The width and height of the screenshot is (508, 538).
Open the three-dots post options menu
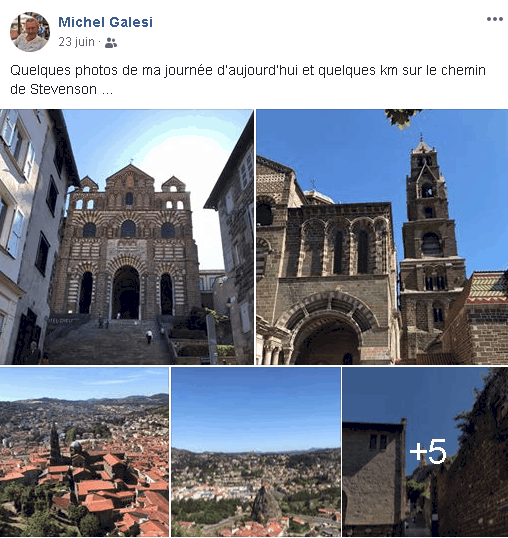coord(494,19)
